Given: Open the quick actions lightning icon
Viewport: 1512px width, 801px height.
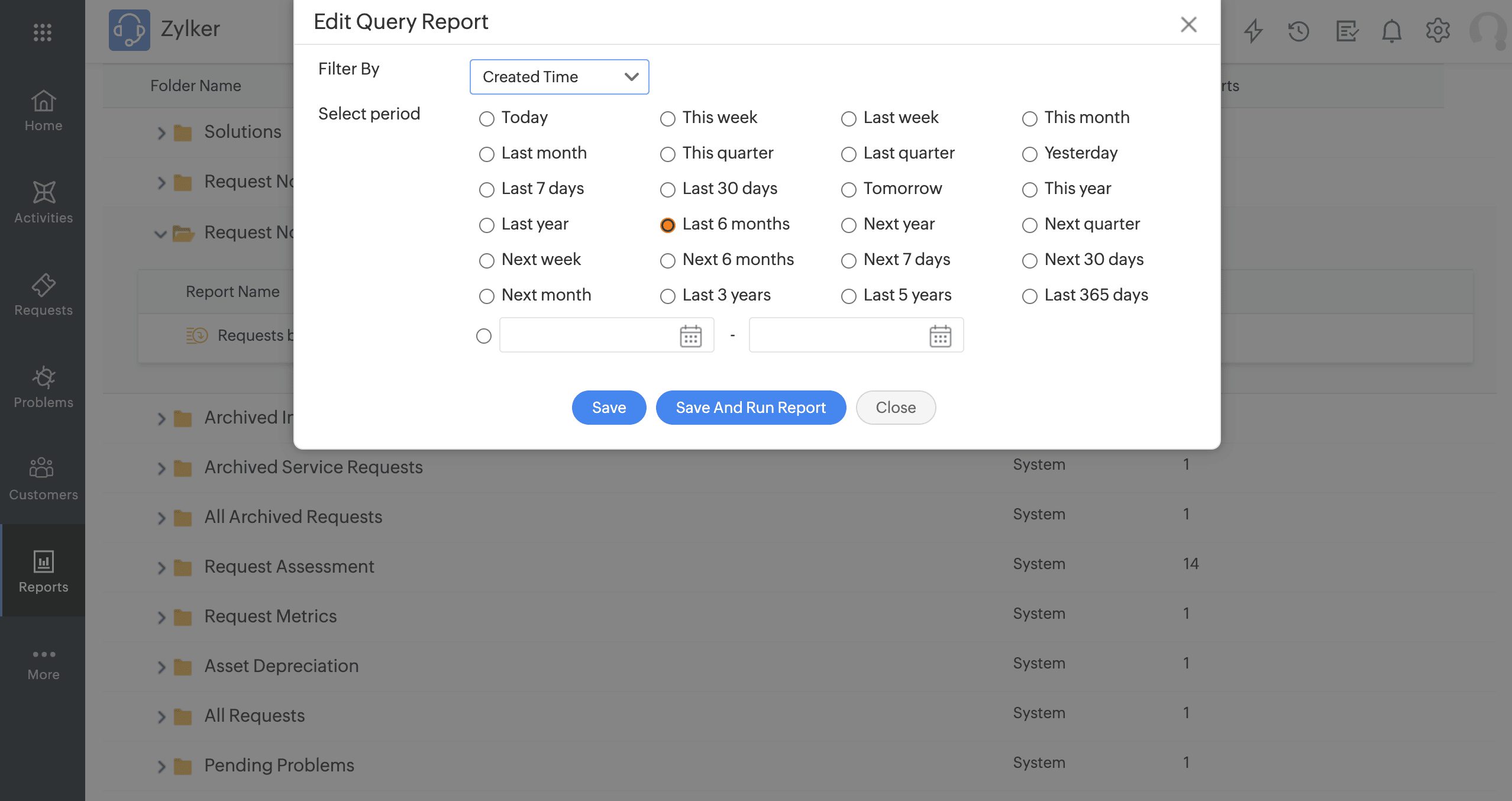Looking at the screenshot, I should point(1253,31).
